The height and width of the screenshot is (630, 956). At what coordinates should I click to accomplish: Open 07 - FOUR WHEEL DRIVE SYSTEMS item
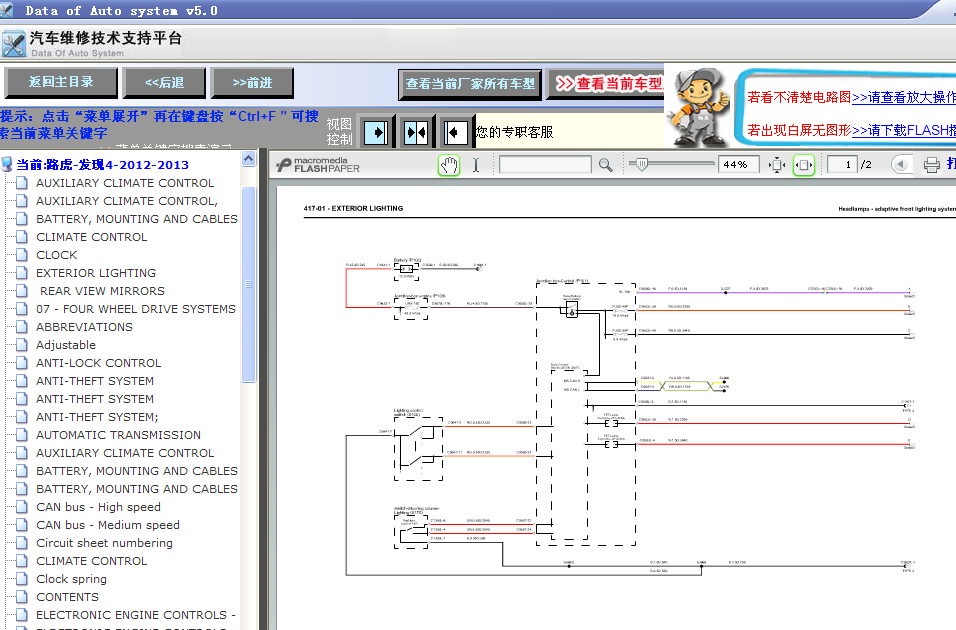[136, 309]
